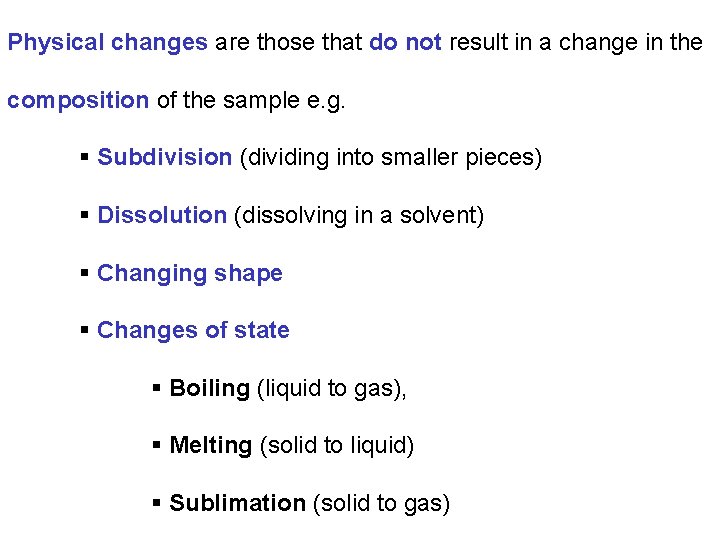
Task: Click the bold word 'Melting'
Action: (211, 446)
